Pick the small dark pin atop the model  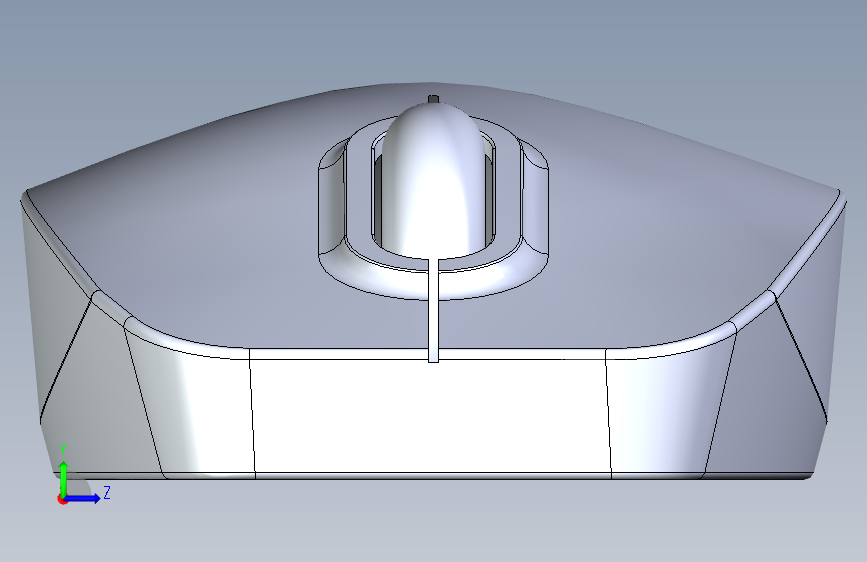[434, 99]
